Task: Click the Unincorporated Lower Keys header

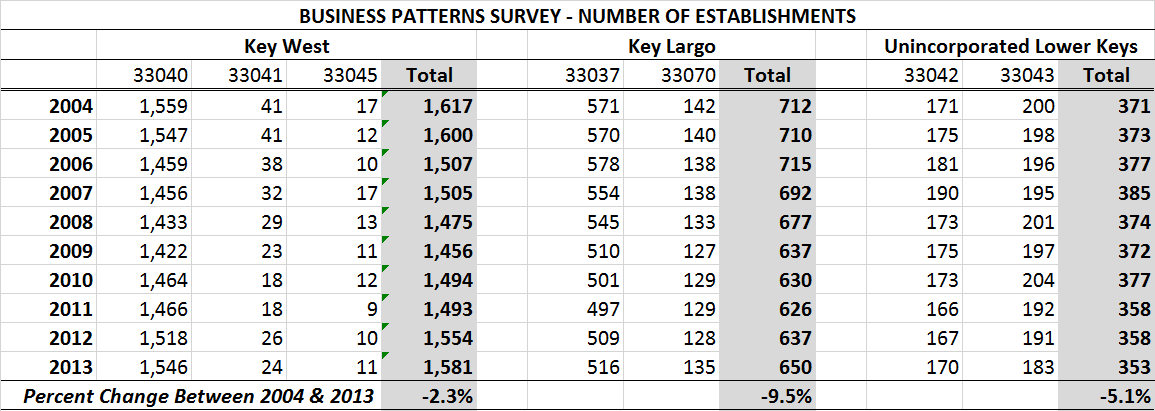Action: click(1009, 46)
